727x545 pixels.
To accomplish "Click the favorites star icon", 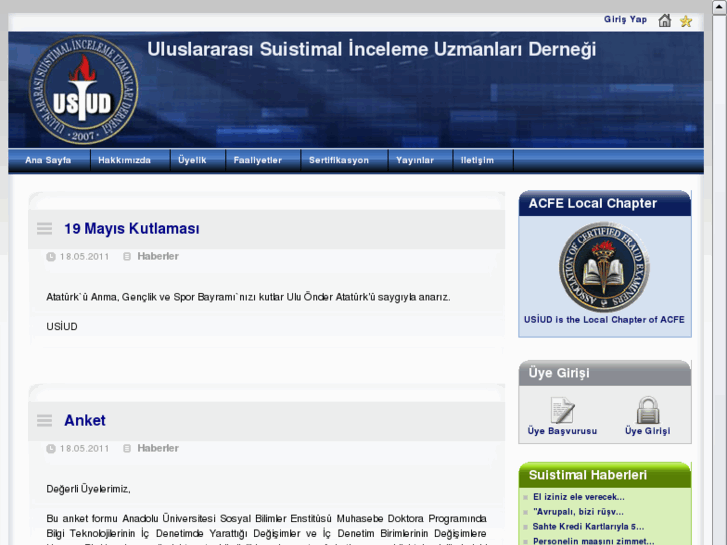I will (x=686, y=21).
